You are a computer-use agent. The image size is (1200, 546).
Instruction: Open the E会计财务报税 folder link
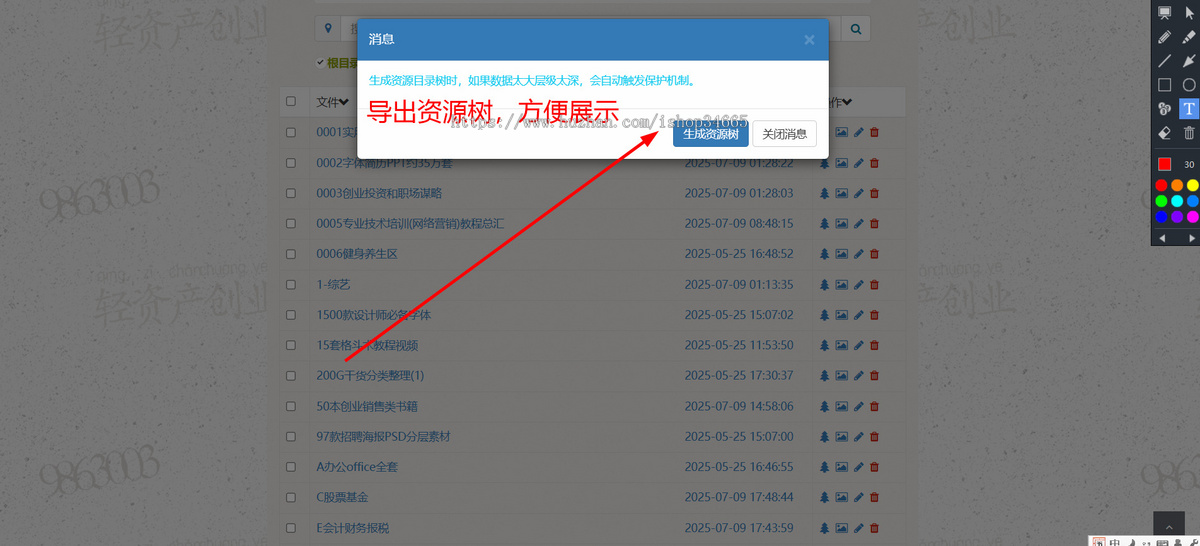(x=353, y=527)
